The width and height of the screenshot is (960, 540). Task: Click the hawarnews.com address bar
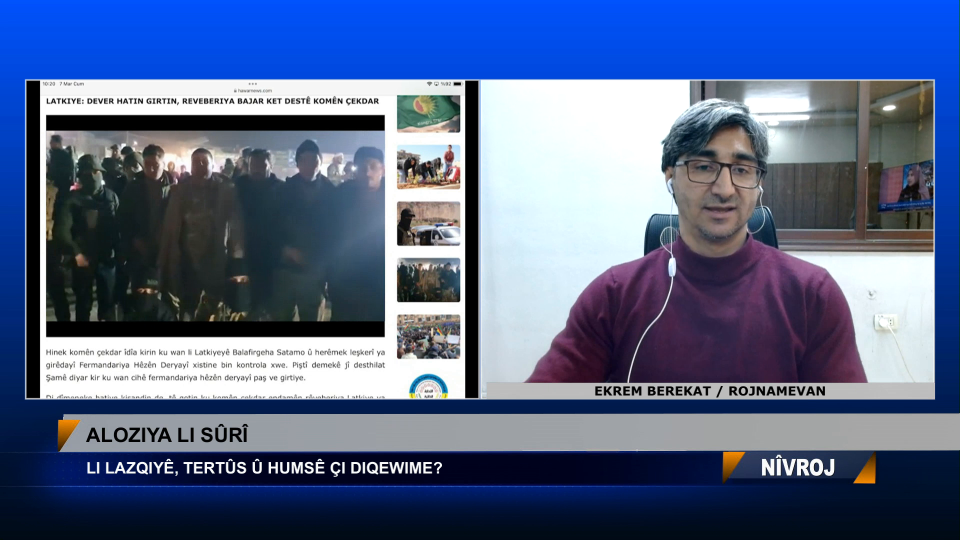252,90
